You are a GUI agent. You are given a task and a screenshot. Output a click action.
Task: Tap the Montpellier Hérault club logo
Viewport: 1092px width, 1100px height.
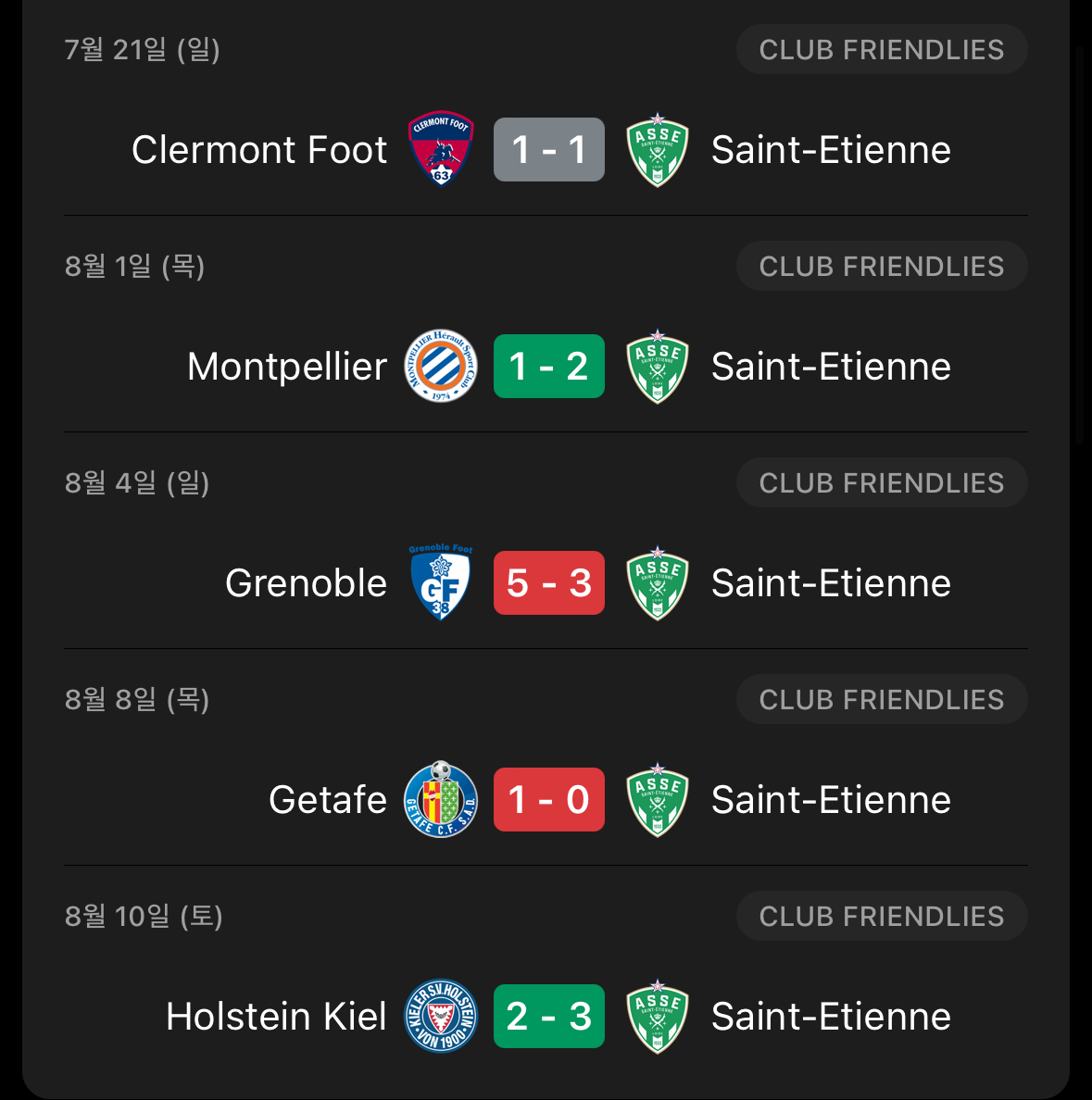(x=441, y=366)
